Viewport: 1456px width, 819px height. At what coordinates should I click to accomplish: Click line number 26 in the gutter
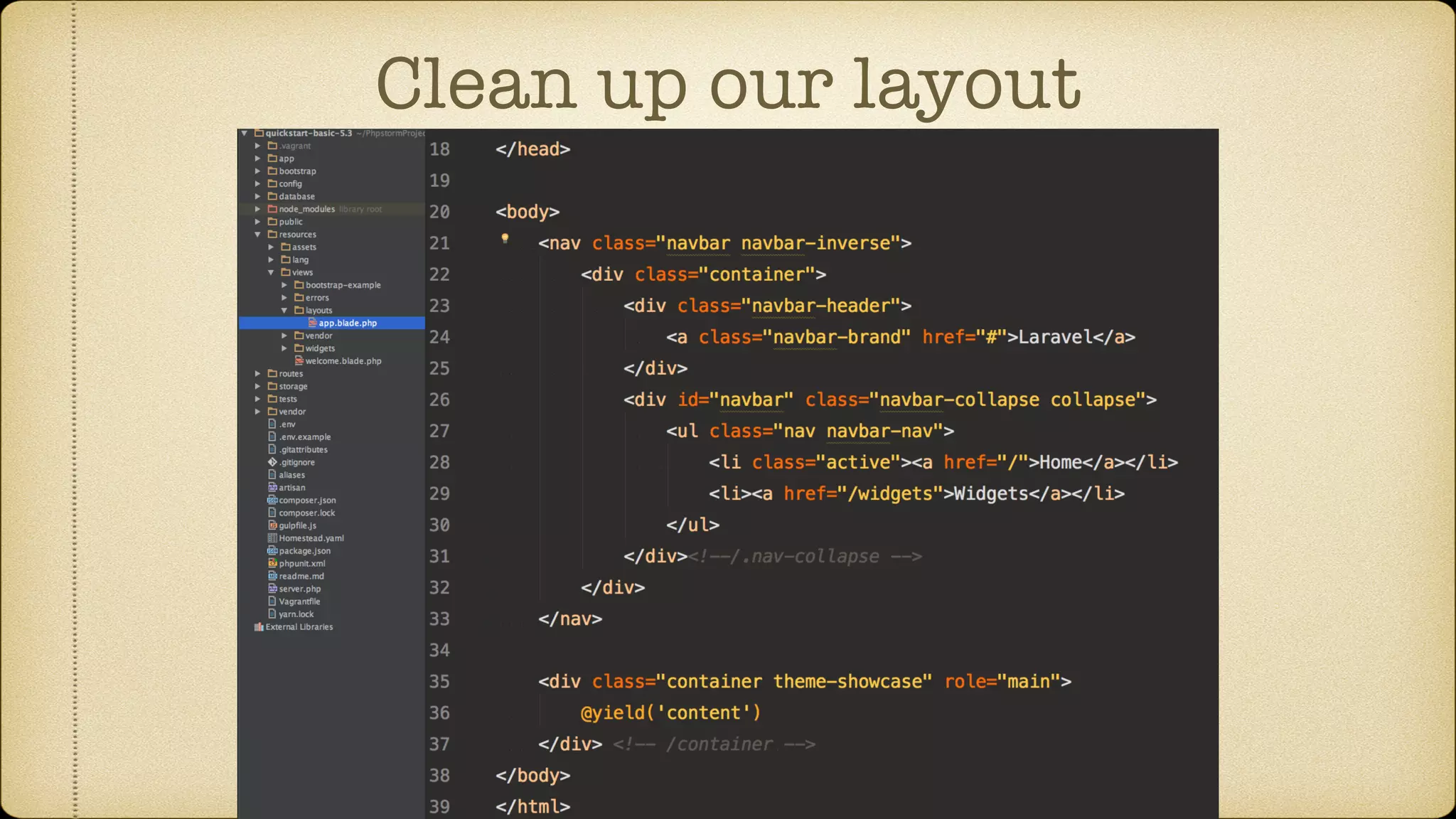(439, 400)
